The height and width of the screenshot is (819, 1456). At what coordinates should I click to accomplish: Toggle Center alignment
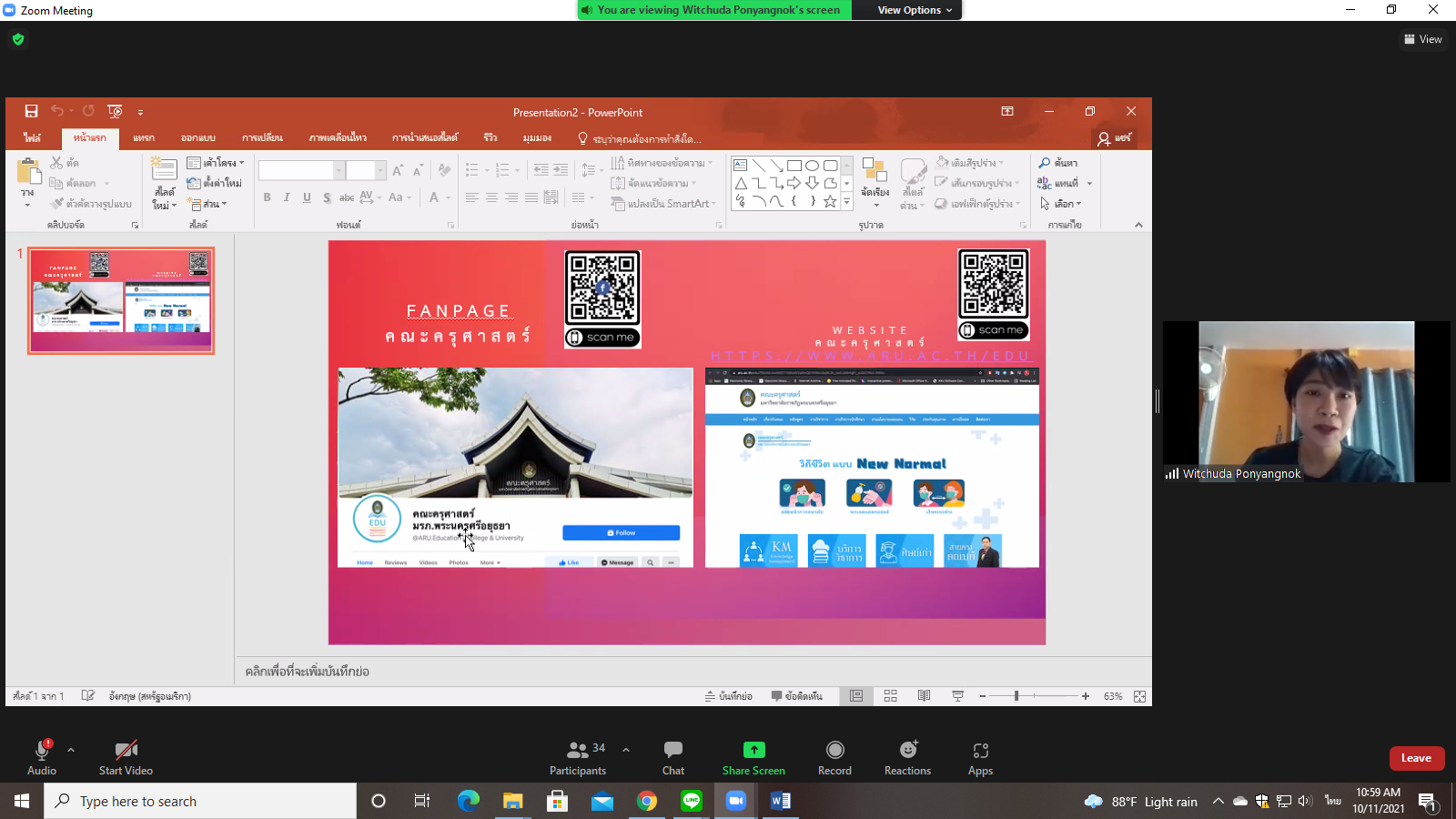click(x=491, y=197)
